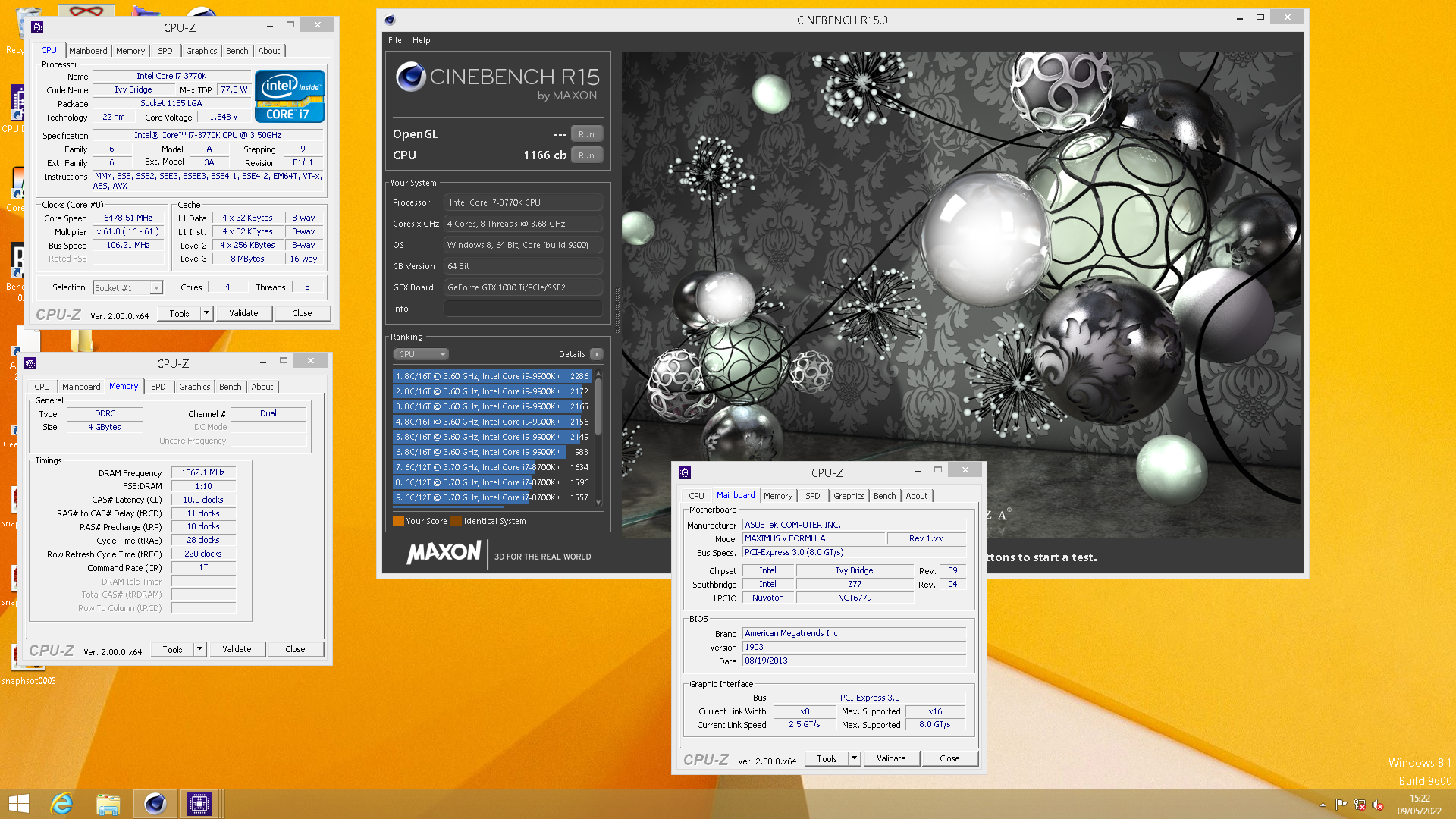Switch to the Cinebench taskbar icon

click(155, 804)
